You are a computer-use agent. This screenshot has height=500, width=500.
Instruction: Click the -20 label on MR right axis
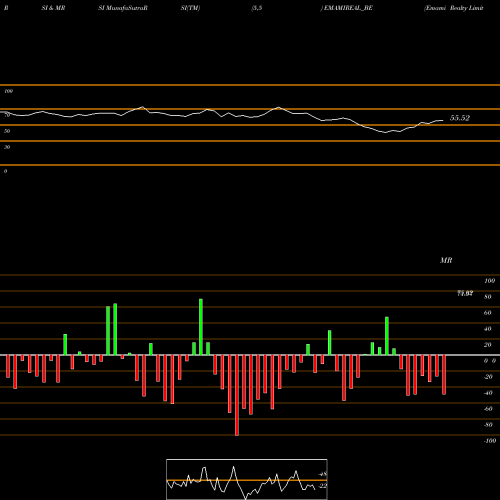tap(488, 377)
